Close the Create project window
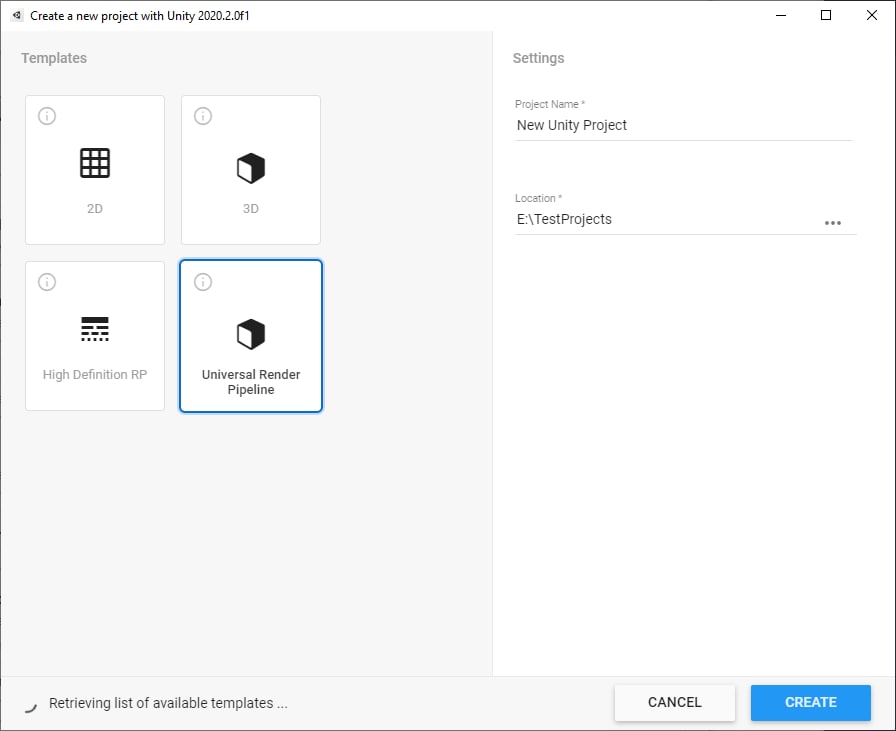The image size is (896, 731). coord(871,15)
